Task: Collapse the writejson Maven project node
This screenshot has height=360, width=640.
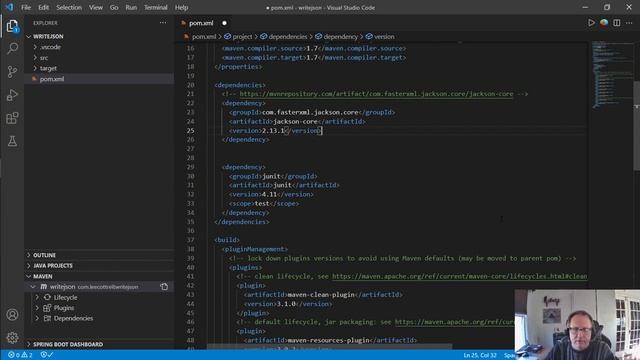Action: tap(33, 287)
